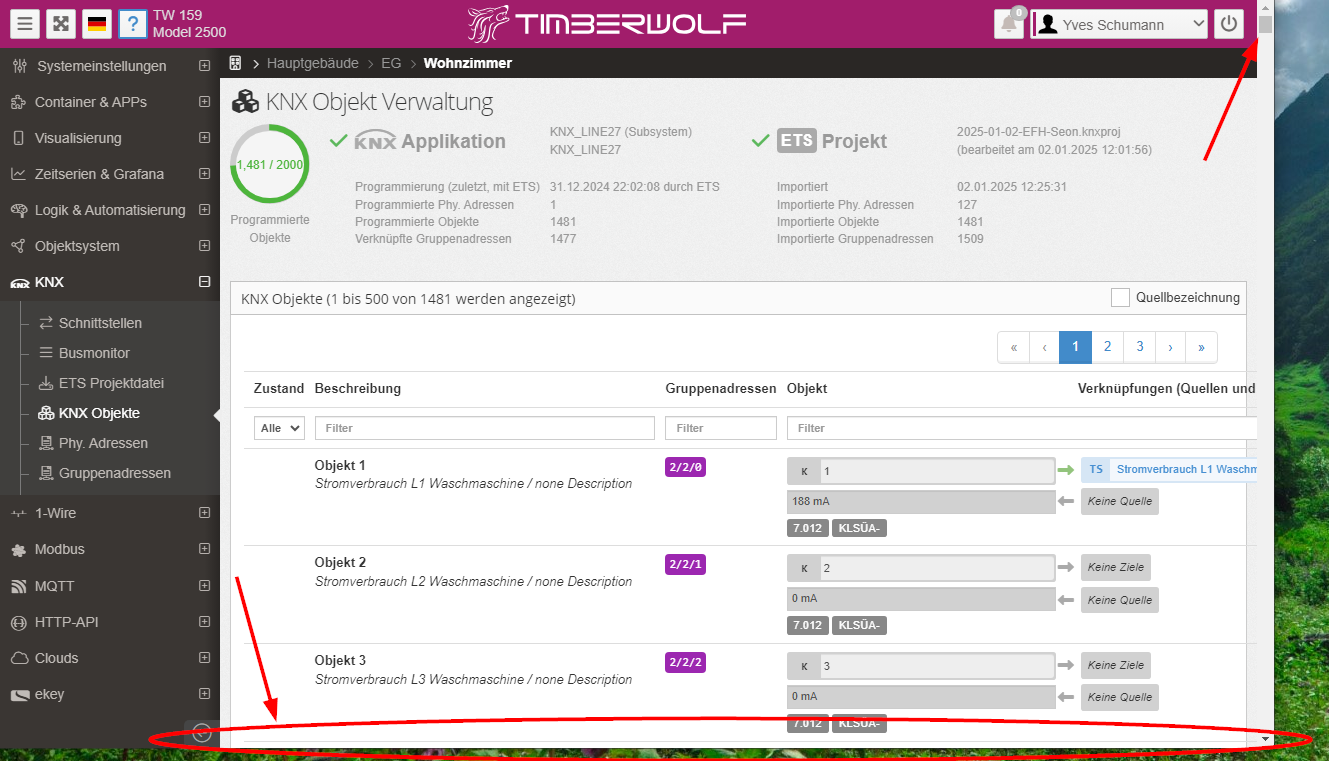This screenshot has width=1329, height=761.
Task: Collapse the sidebar with the round arrow icon
Action: pyautogui.click(x=202, y=732)
